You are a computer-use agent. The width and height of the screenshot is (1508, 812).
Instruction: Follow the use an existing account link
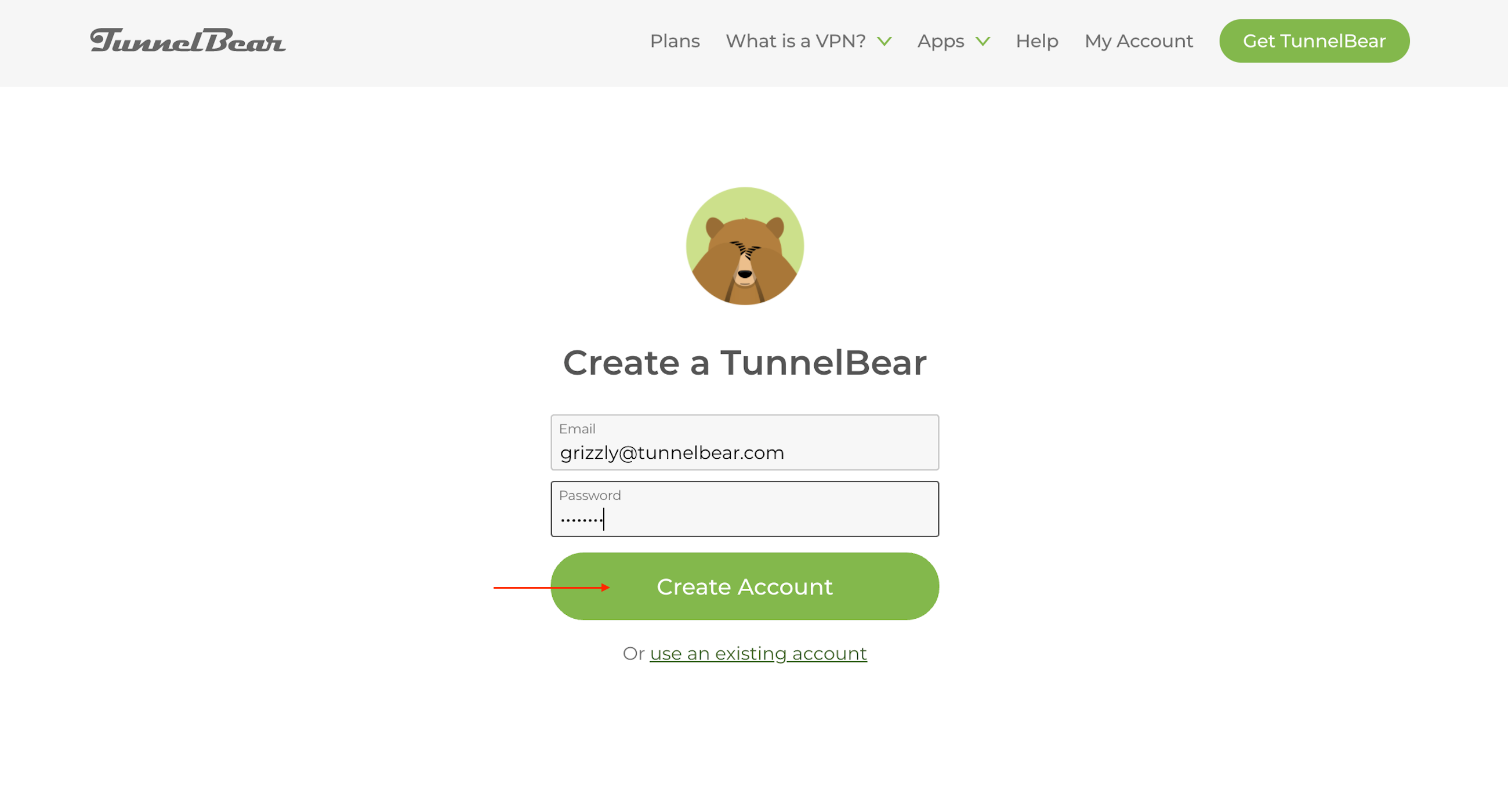click(x=758, y=653)
